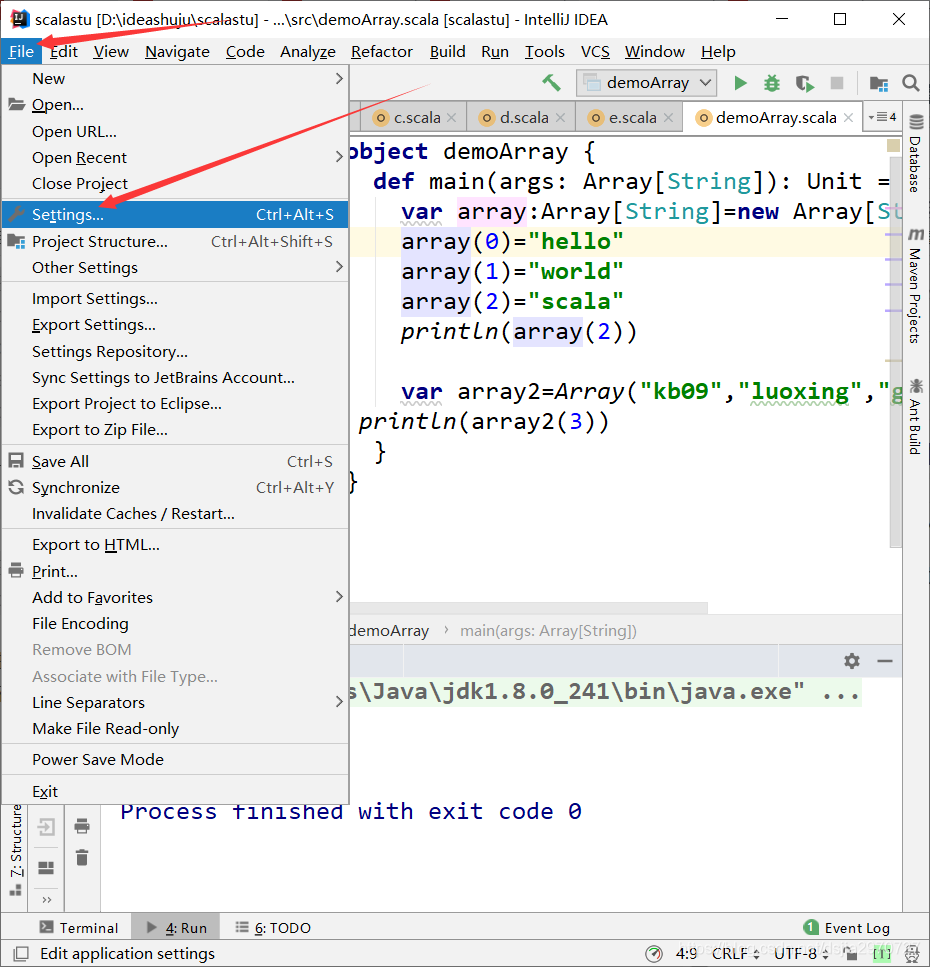The width and height of the screenshot is (930, 967).
Task: Click the editor horizontal scrollbar
Action: click(x=529, y=607)
